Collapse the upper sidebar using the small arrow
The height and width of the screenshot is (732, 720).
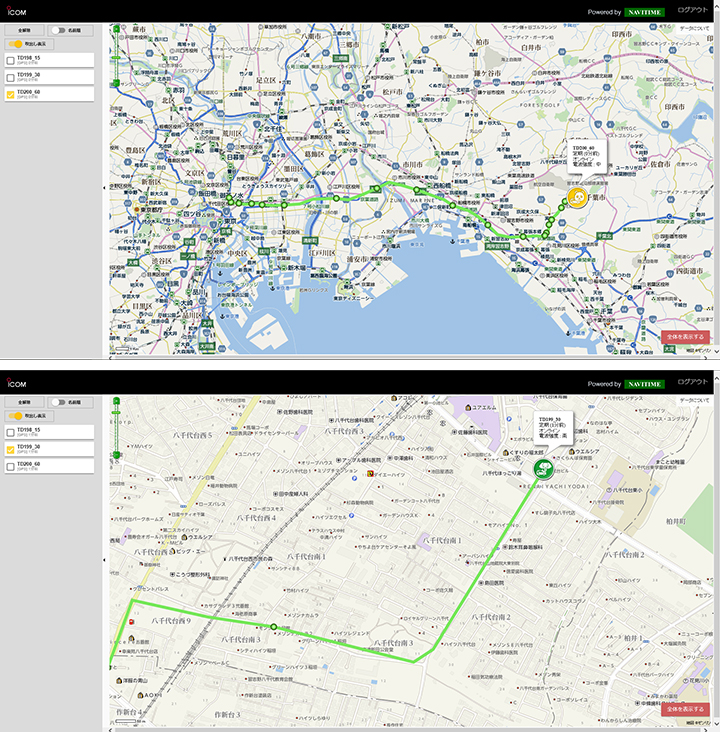point(106,188)
